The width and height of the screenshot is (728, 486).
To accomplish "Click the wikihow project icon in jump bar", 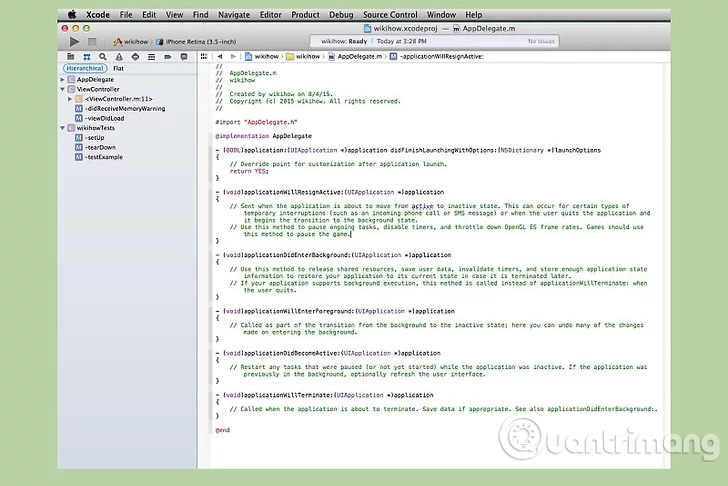I will (x=248, y=56).
